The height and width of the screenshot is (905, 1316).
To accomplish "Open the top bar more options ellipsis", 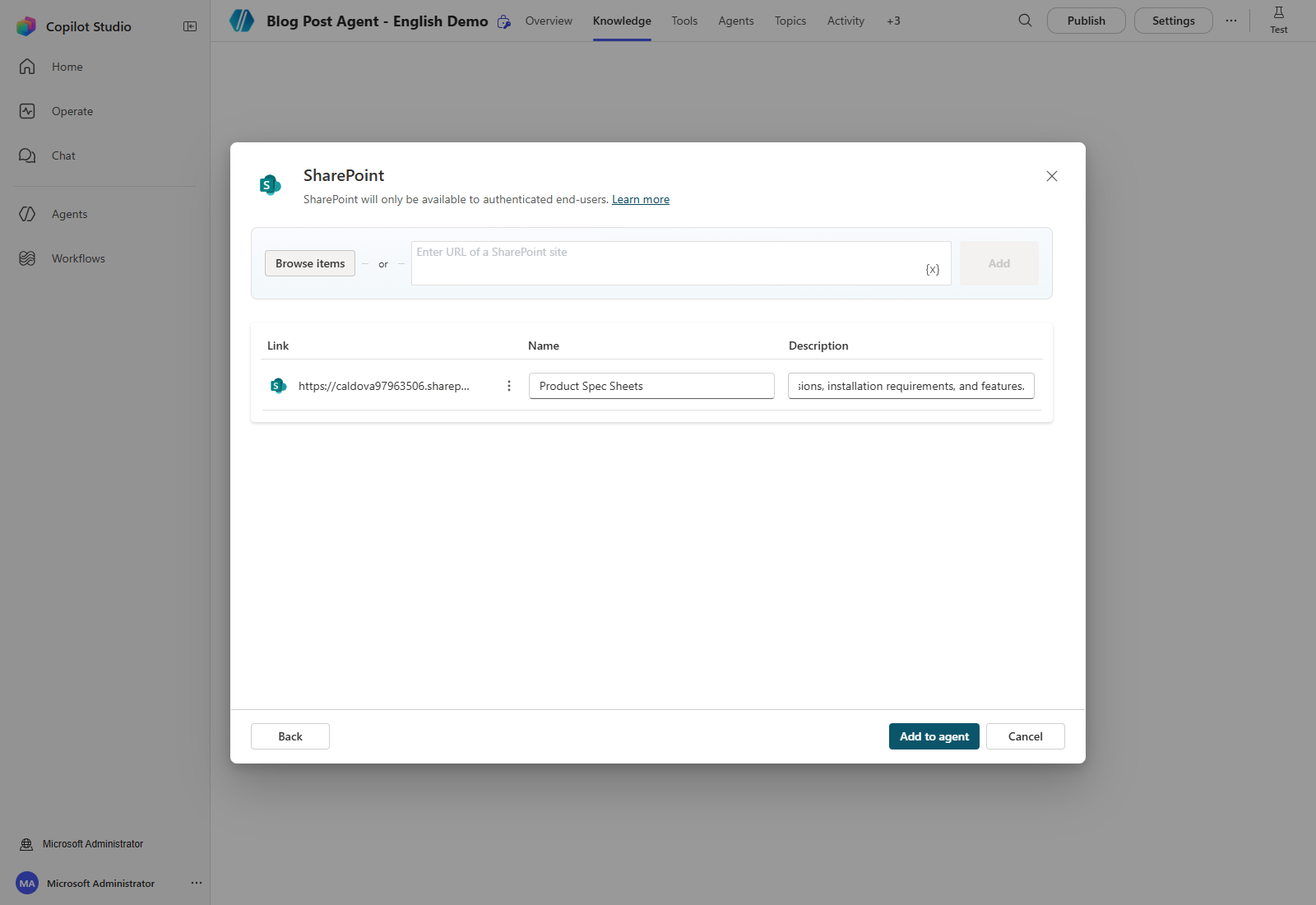I will 1231,21.
